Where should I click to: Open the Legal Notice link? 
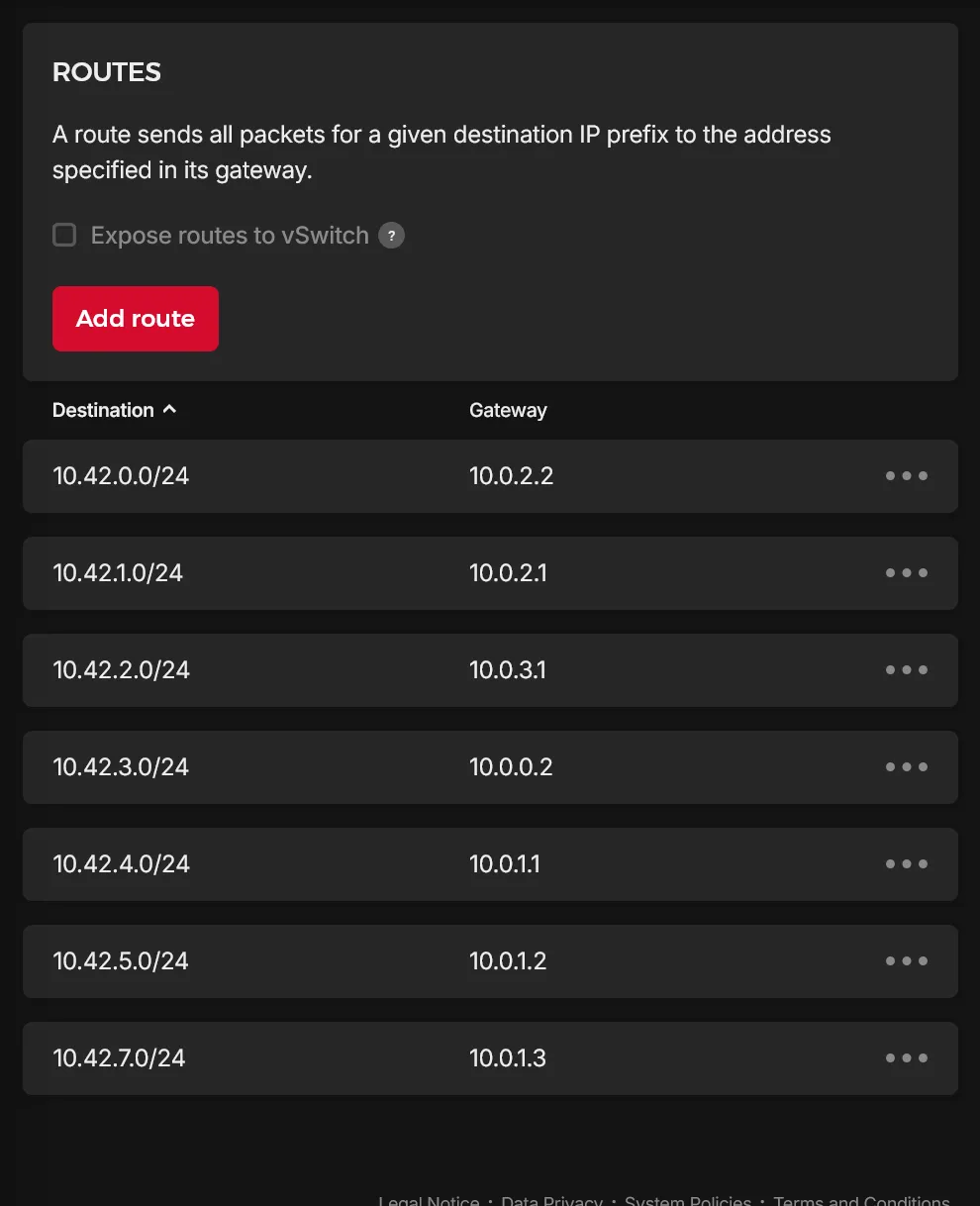click(x=429, y=1200)
